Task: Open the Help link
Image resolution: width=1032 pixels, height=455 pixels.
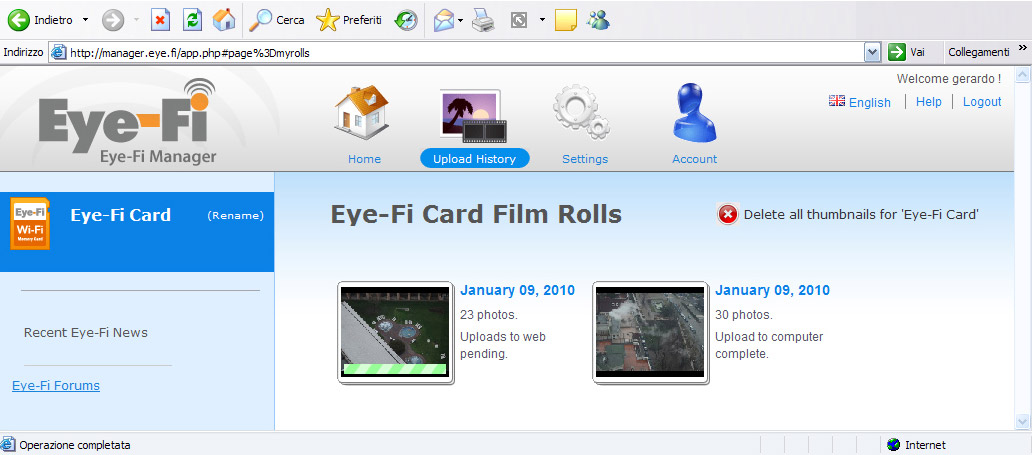Action: click(929, 101)
